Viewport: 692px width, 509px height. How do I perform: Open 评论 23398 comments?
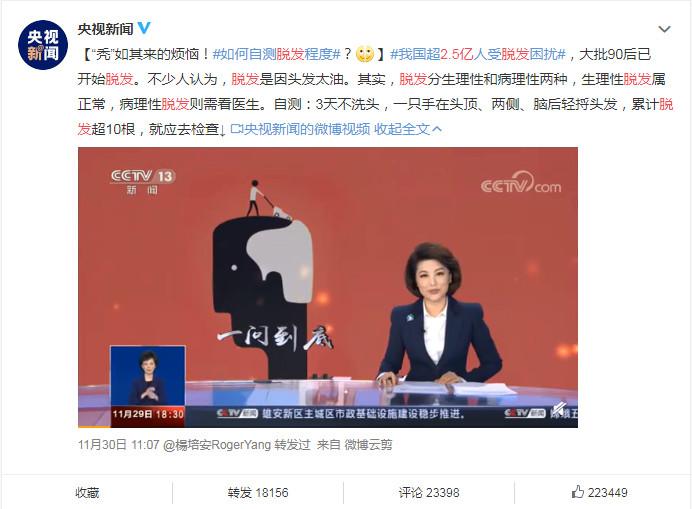point(429,492)
